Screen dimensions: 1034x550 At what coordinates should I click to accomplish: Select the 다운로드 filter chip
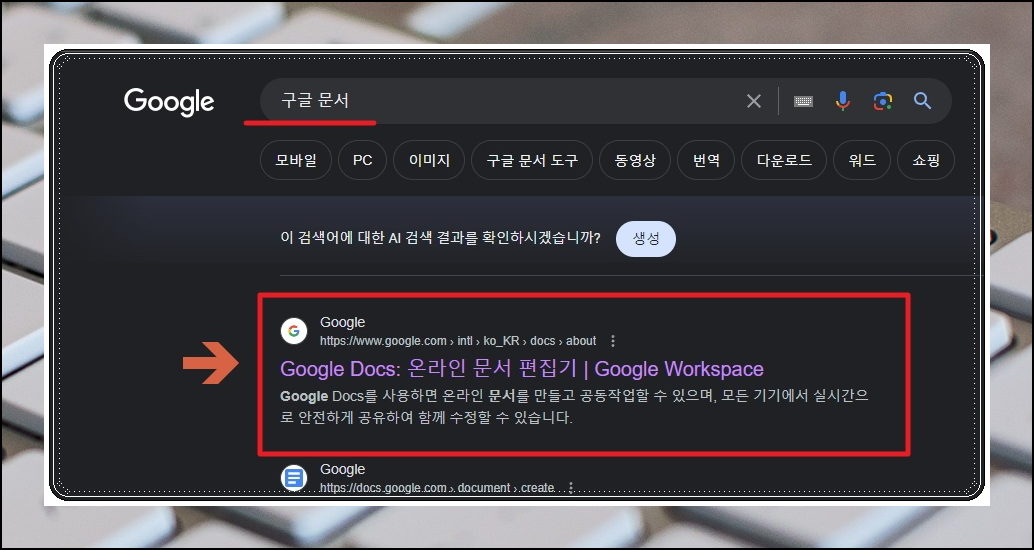[784, 160]
